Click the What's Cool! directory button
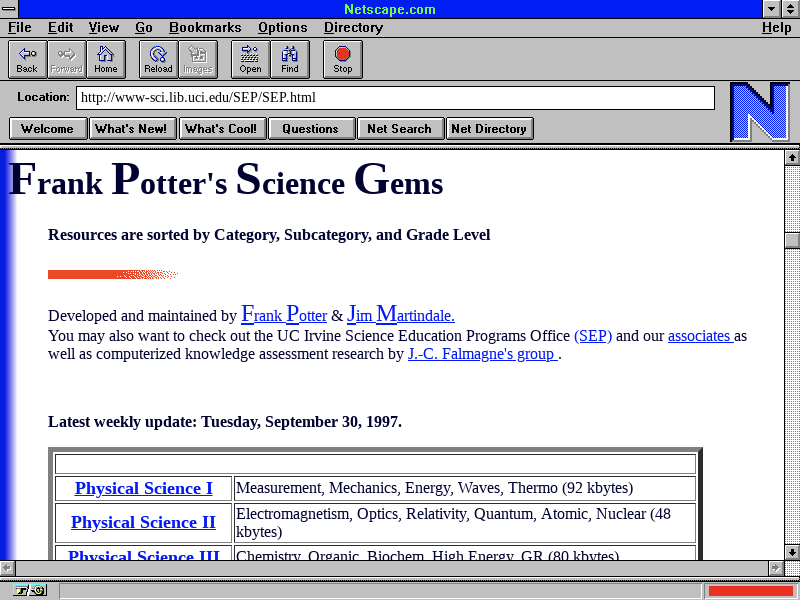800x600 pixels. tap(221, 128)
